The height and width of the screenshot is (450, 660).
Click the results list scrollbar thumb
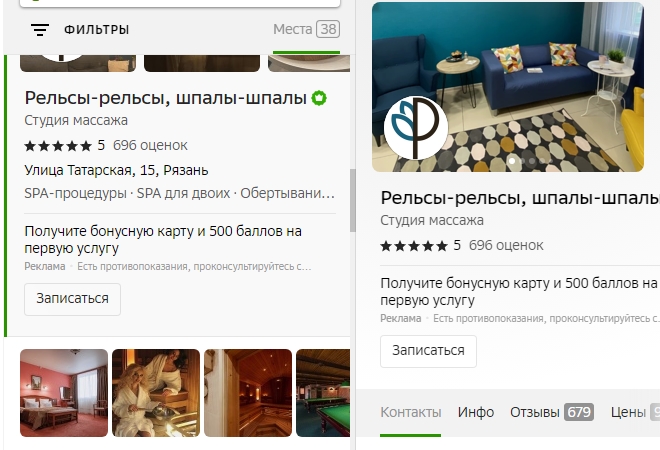tap(353, 200)
